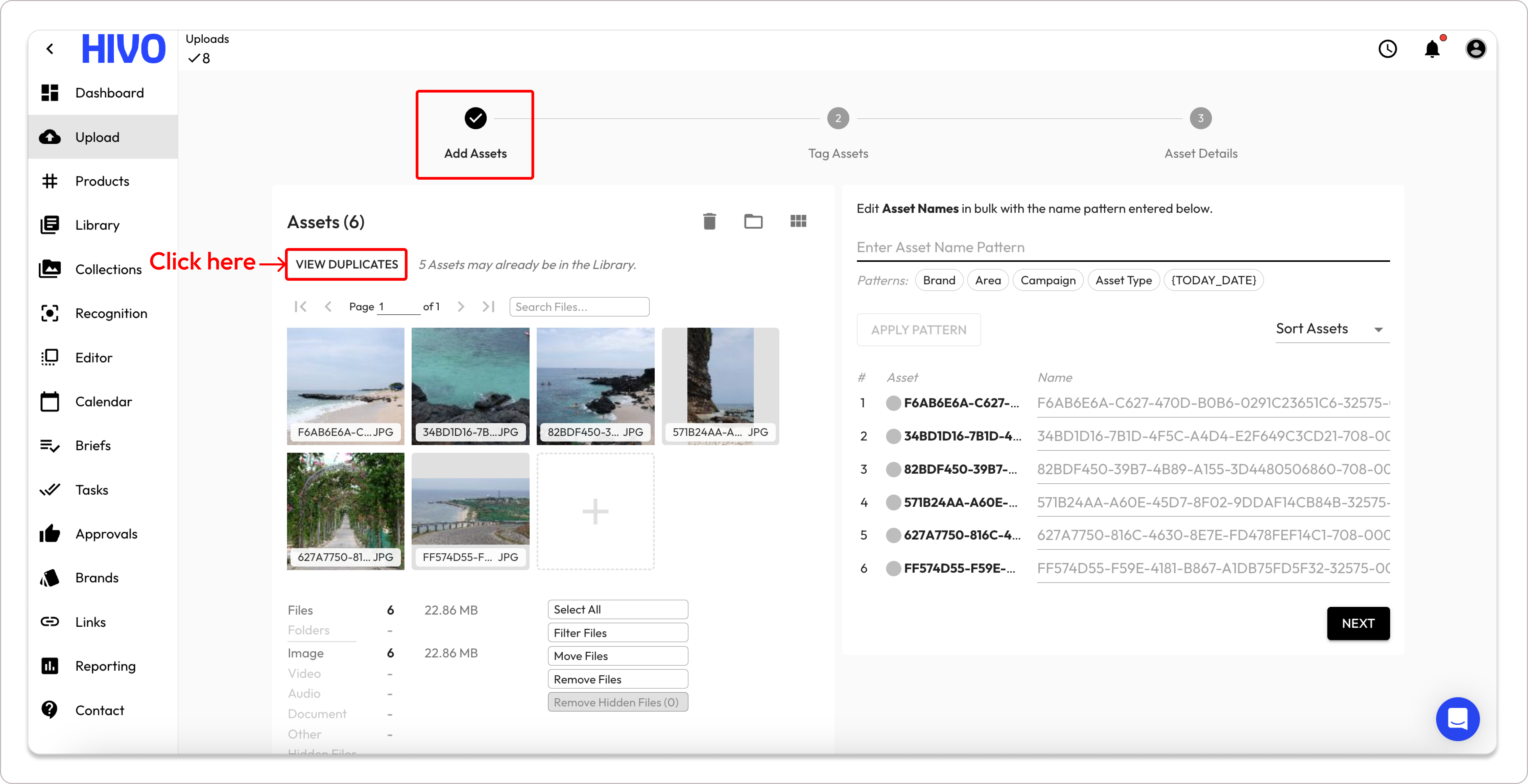Image resolution: width=1528 pixels, height=784 pixels.
Task: Jump to last page of files
Action: click(489, 307)
